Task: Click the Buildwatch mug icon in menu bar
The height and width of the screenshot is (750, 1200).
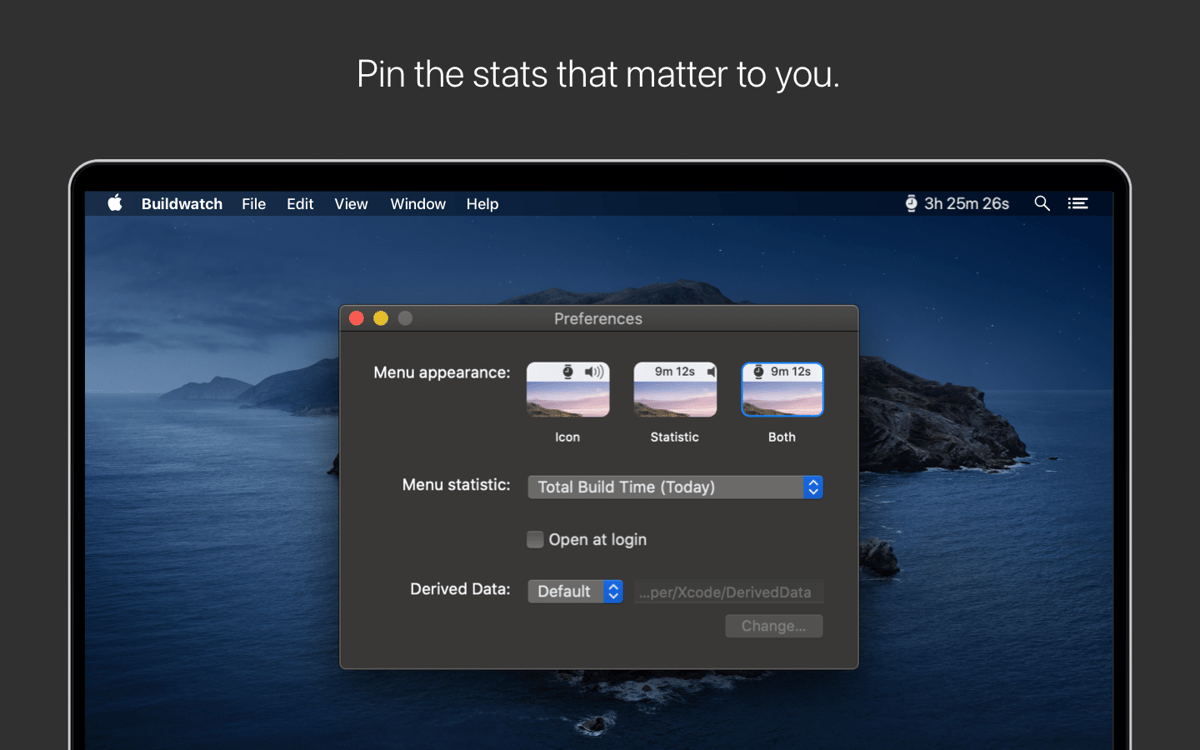Action: tap(910, 203)
